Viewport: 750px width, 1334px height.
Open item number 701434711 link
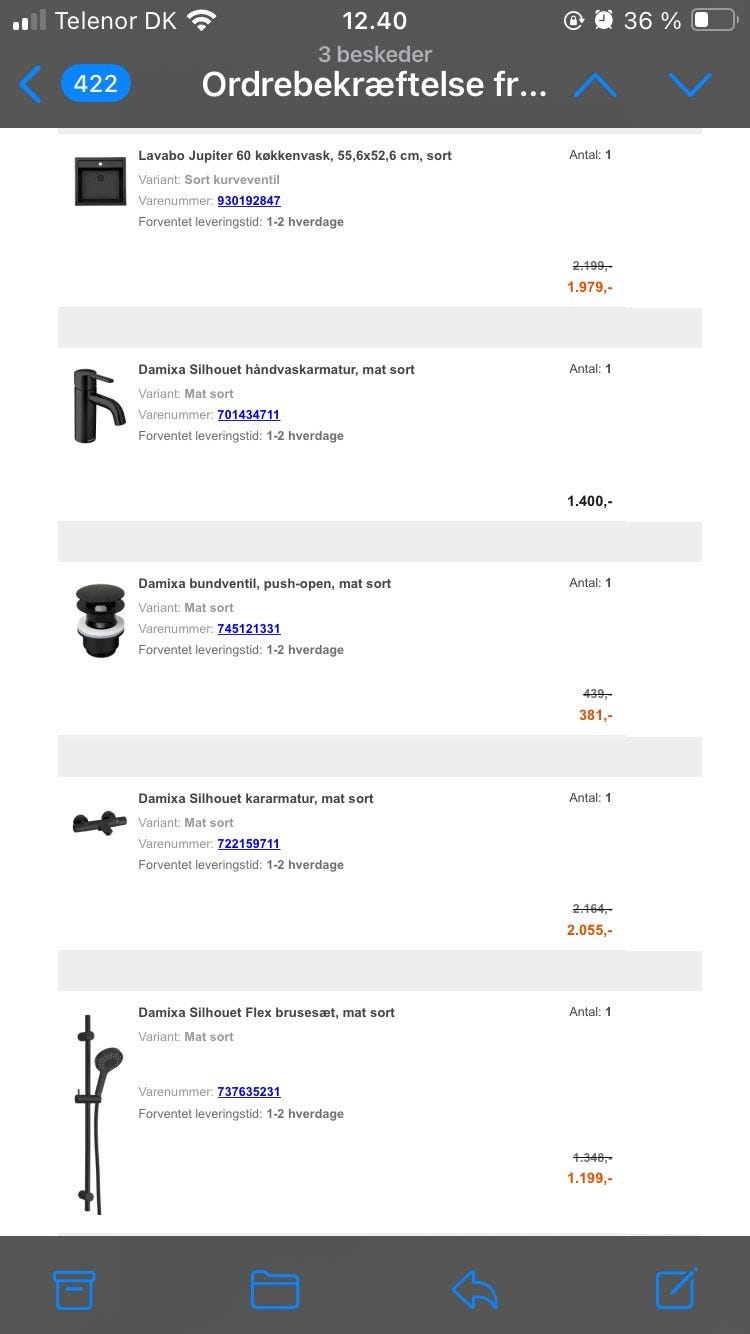[x=249, y=415]
